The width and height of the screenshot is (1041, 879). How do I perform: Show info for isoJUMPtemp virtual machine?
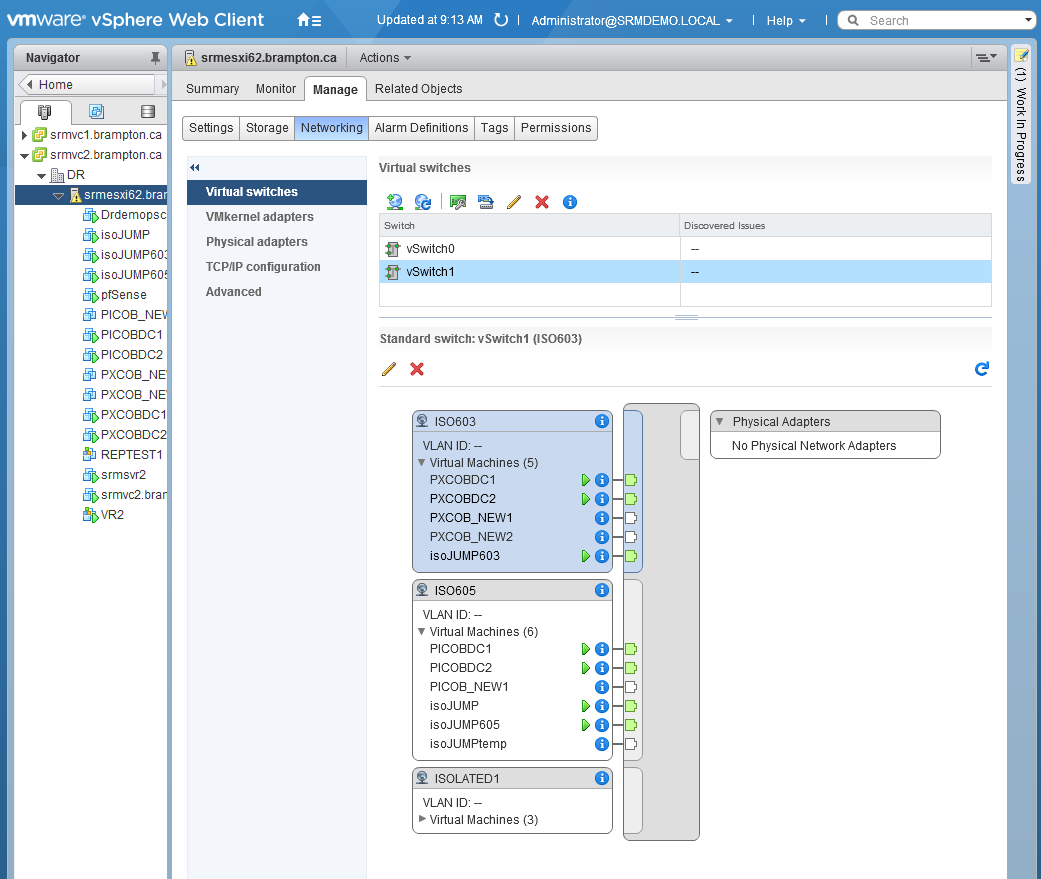pyautogui.click(x=602, y=744)
